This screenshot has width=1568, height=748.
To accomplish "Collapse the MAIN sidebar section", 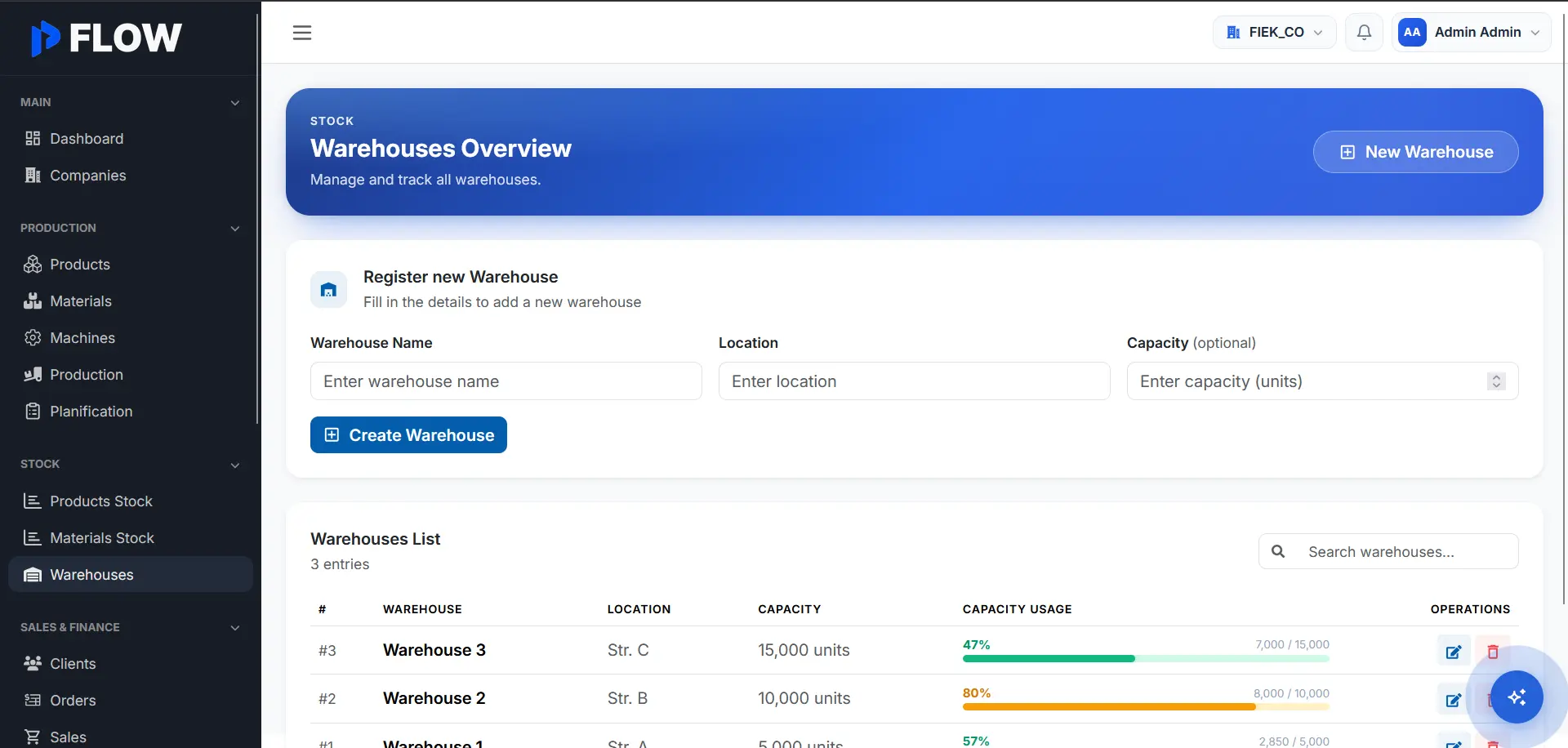I will pyautogui.click(x=235, y=103).
